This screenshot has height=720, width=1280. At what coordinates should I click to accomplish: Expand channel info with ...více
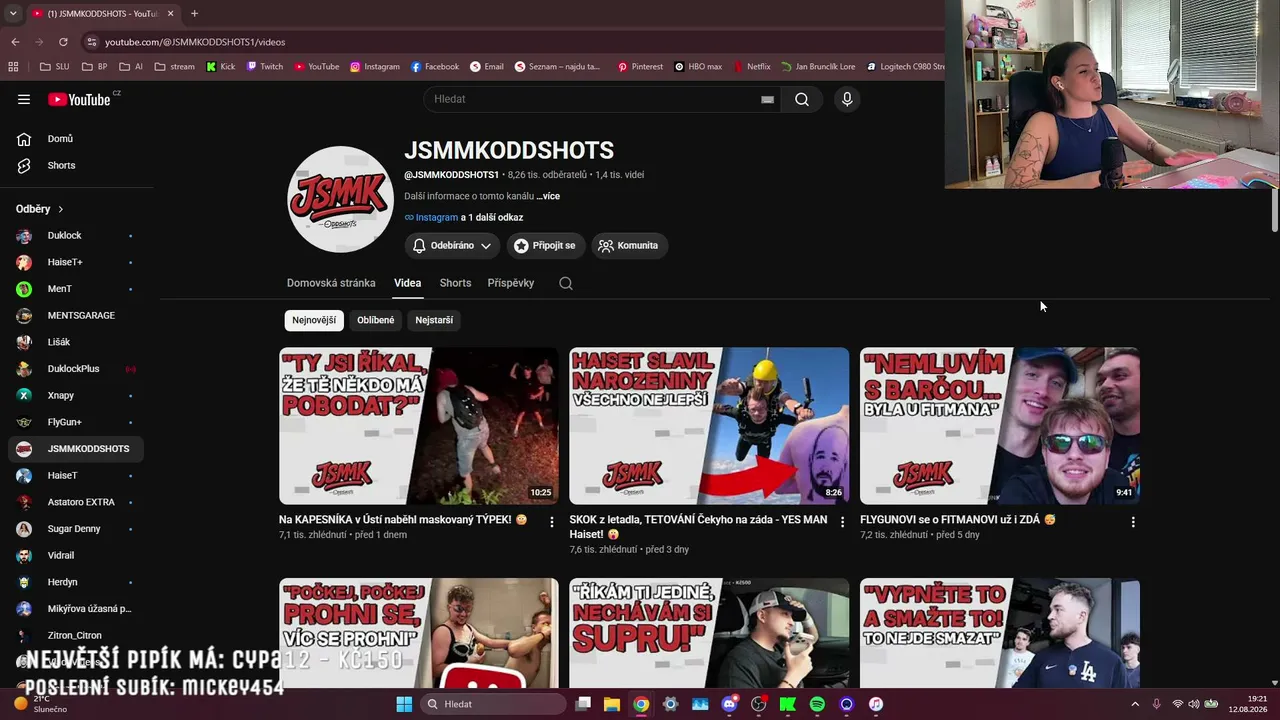[548, 196]
